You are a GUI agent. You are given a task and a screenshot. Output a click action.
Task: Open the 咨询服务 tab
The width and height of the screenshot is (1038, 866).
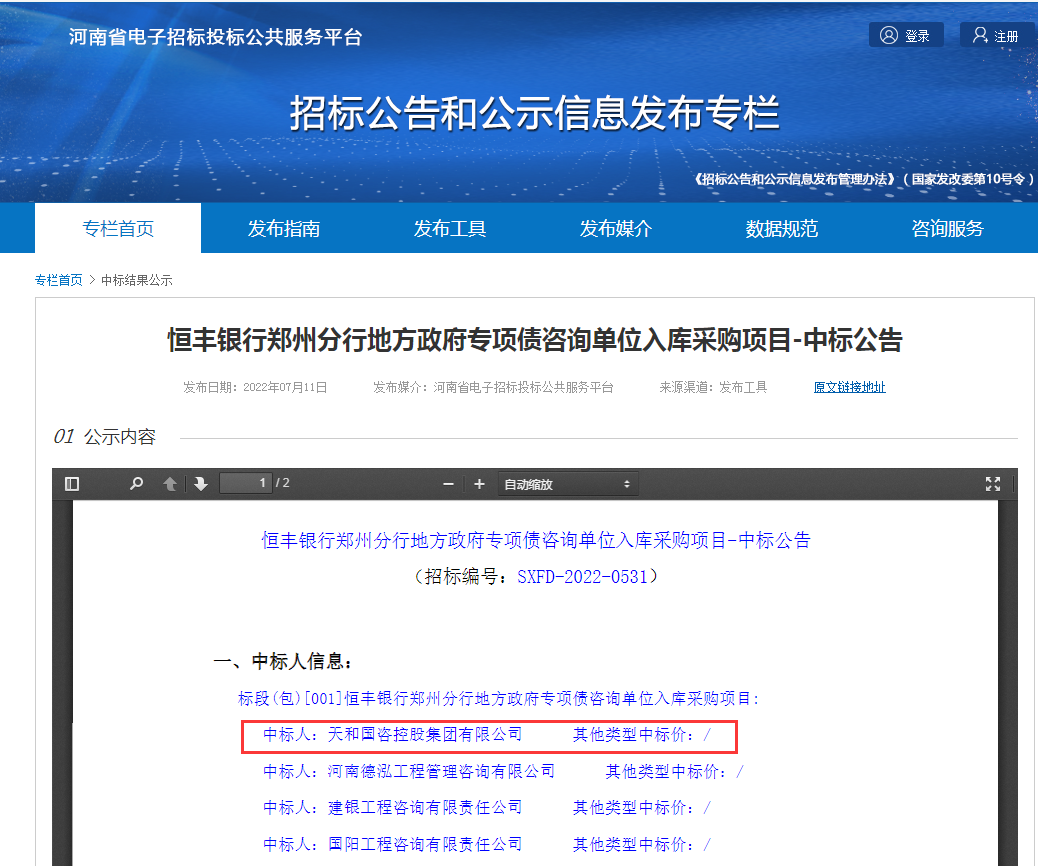tap(947, 228)
